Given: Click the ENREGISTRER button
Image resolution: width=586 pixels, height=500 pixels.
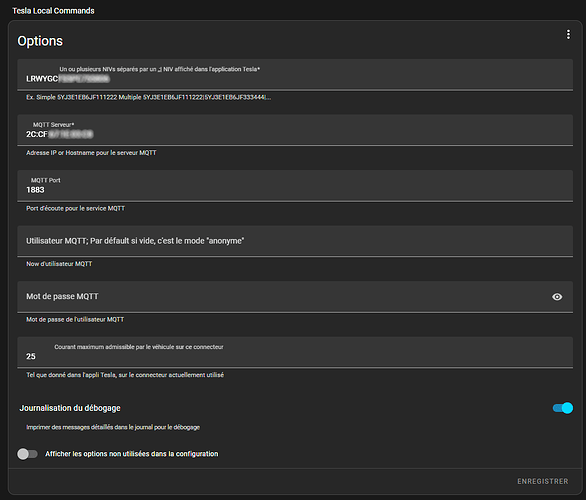Looking at the screenshot, I should click(x=543, y=481).
